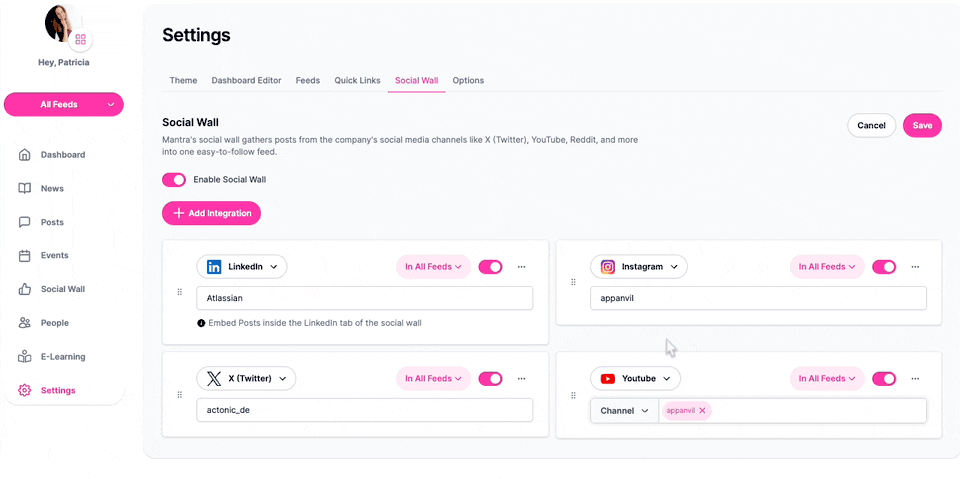Open In All Feeds dropdown for Youtube

tap(827, 379)
